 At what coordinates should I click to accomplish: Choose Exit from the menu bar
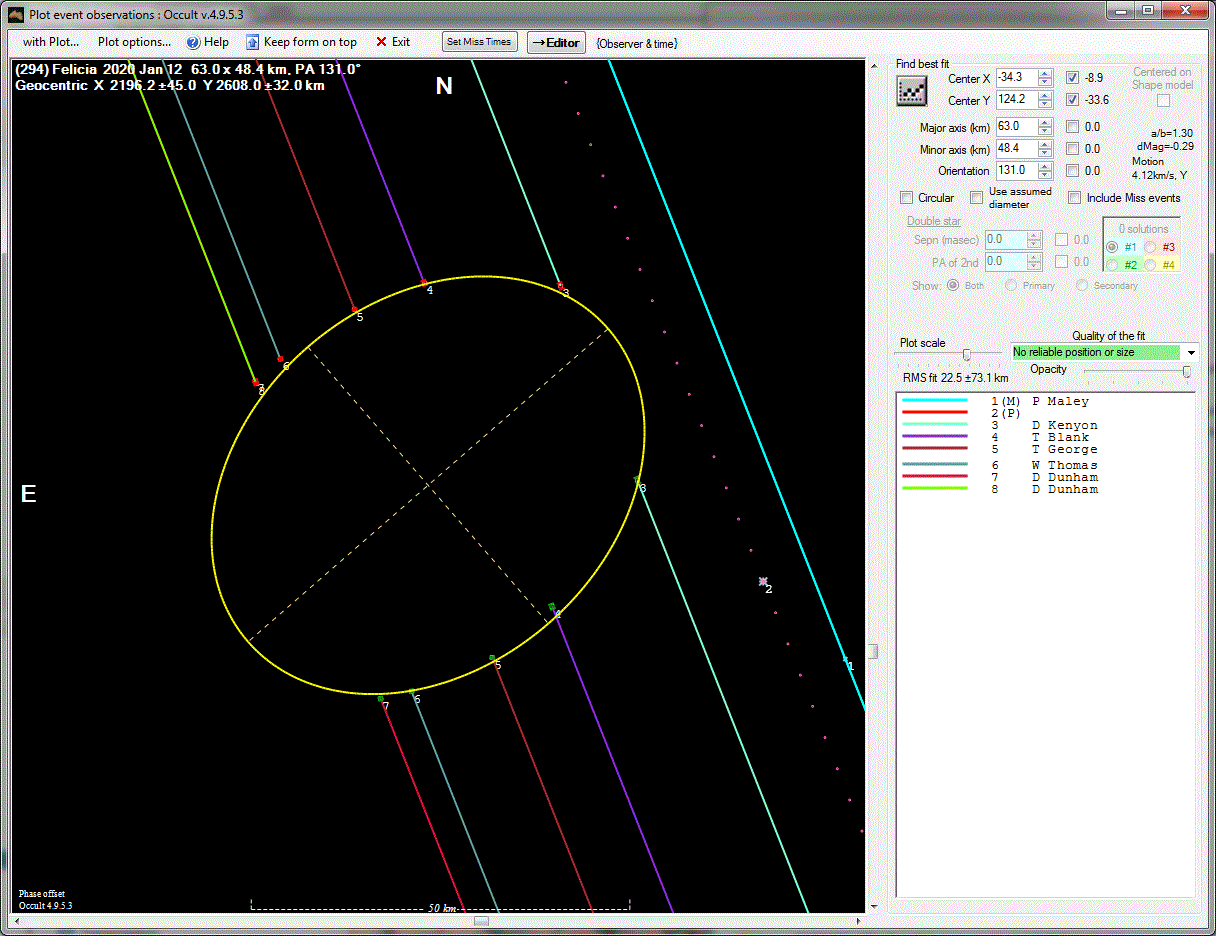pos(401,42)
